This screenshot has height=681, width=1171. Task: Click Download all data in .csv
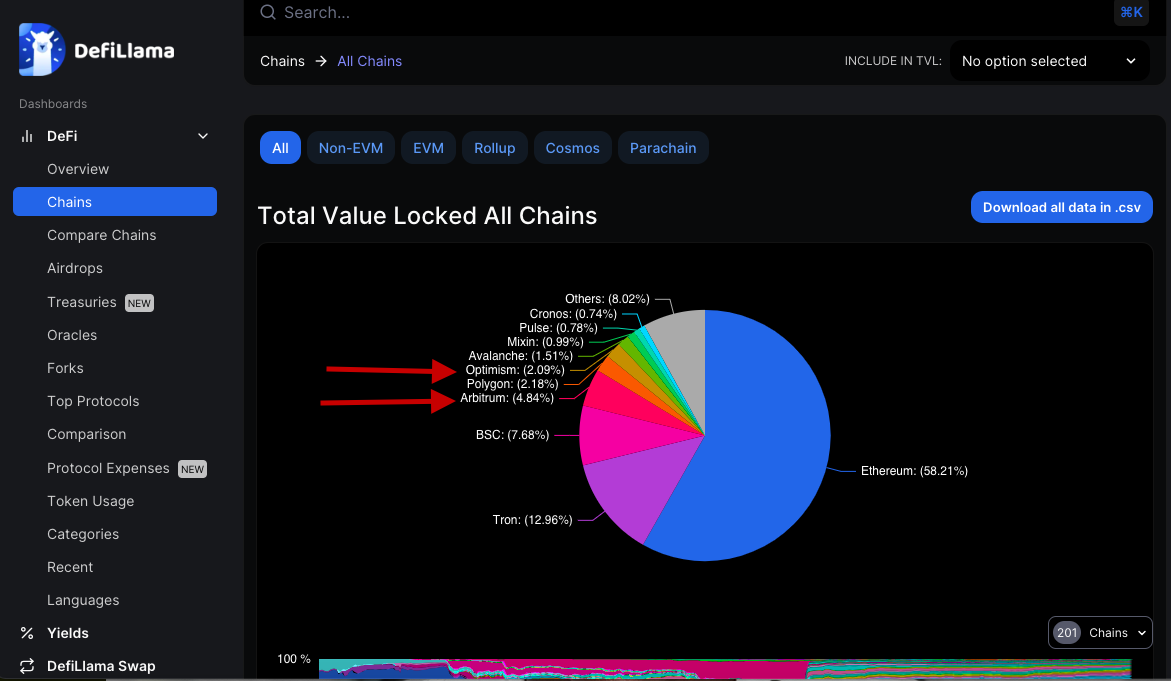(1061, 208)
